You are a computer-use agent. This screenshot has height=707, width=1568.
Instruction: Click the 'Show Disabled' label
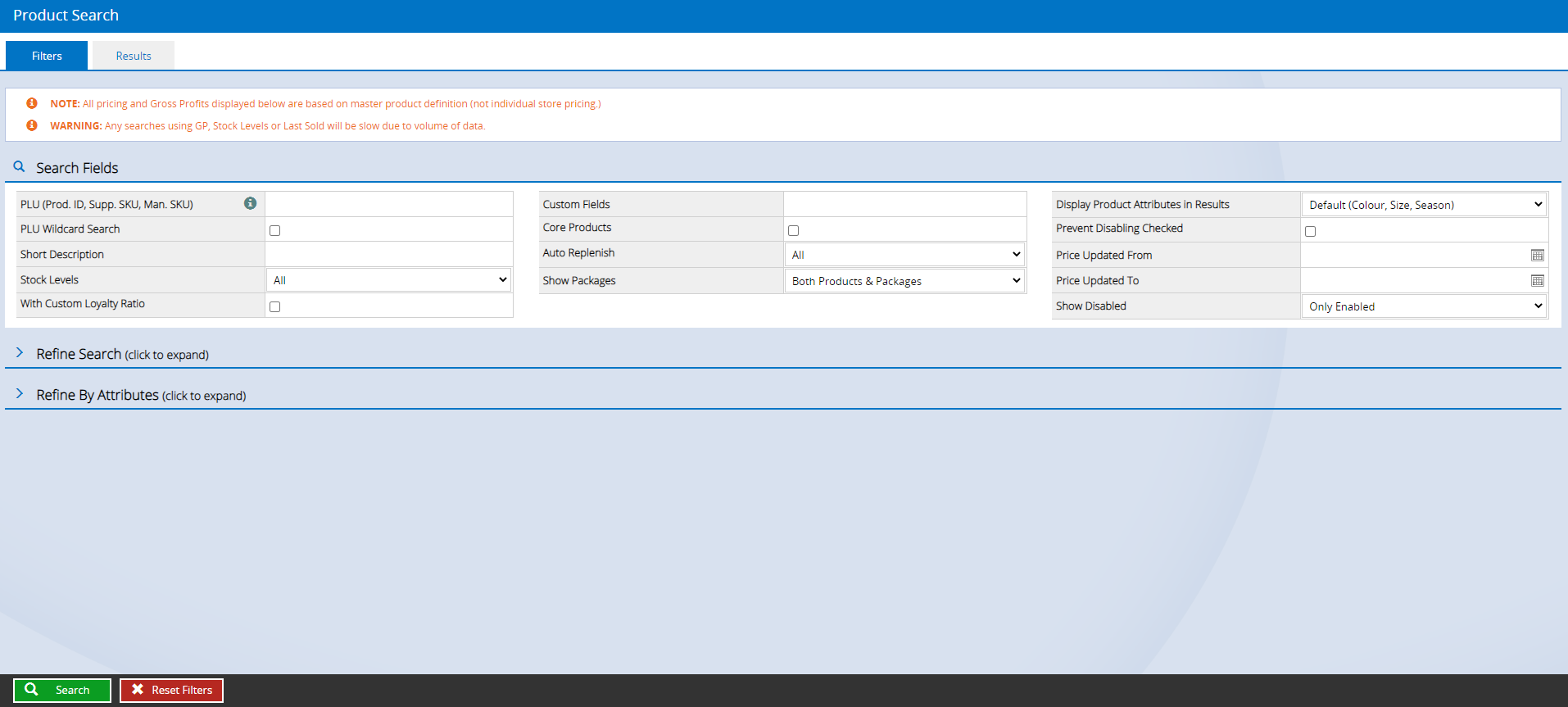tap(1090, 306)
